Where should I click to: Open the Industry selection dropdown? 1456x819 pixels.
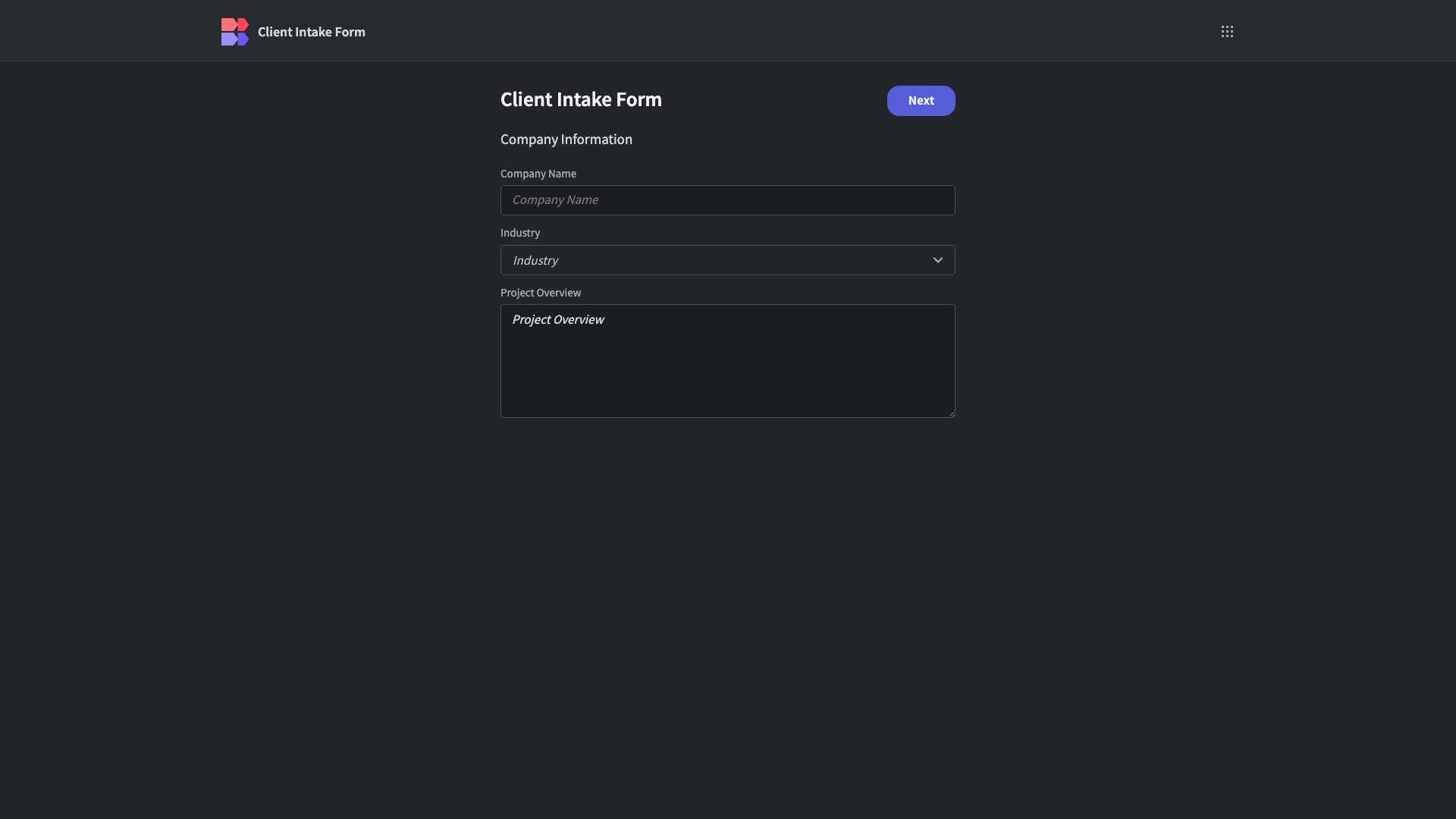(x=727, y=259)
